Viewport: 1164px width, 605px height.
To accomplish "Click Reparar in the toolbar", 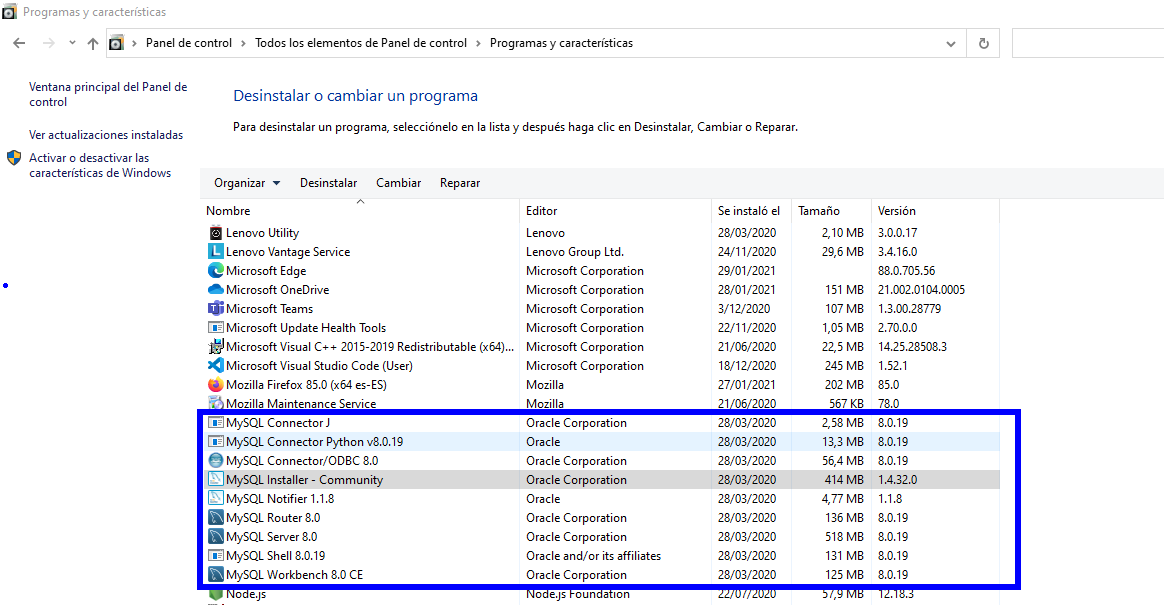I will tap(460, 183).
